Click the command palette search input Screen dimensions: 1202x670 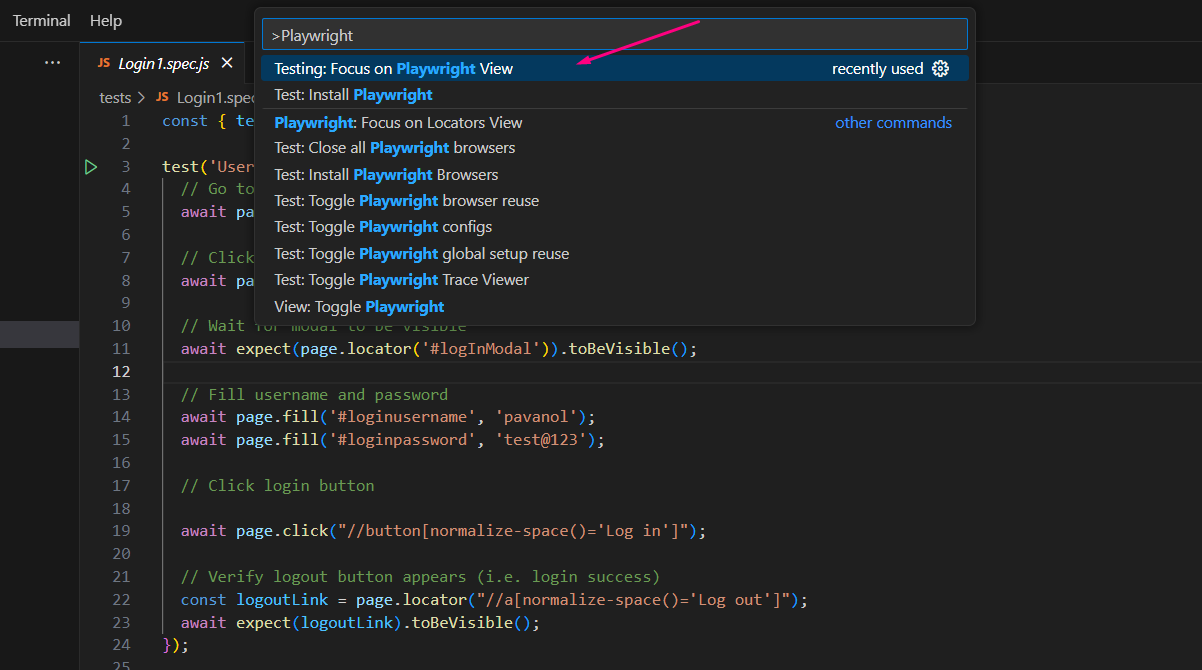click(614, 35)
